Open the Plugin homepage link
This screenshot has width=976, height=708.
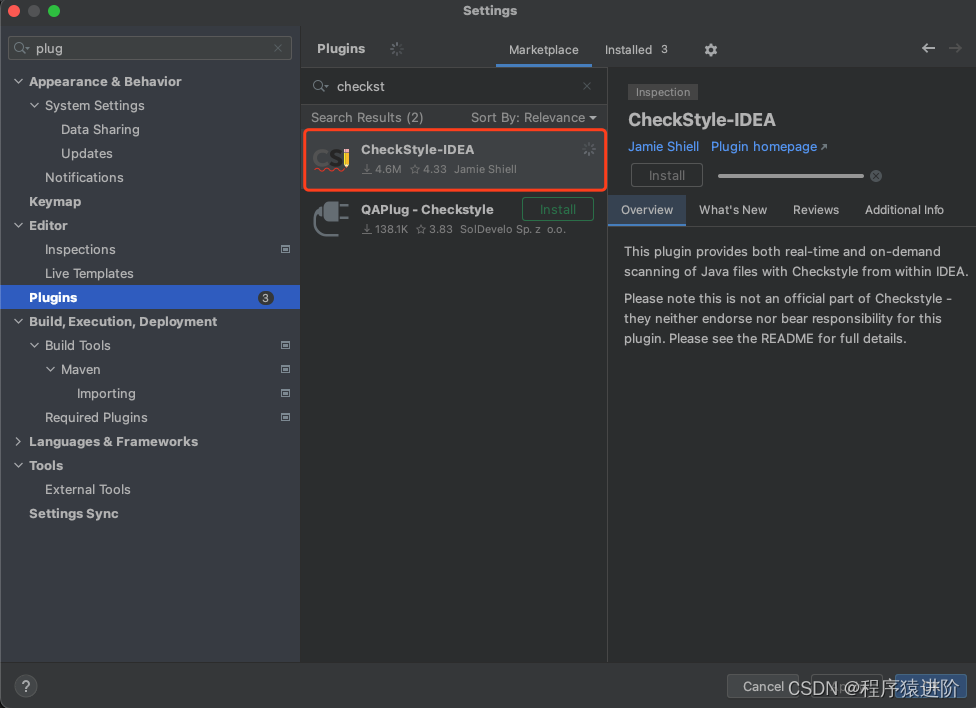tap(763, 146)
